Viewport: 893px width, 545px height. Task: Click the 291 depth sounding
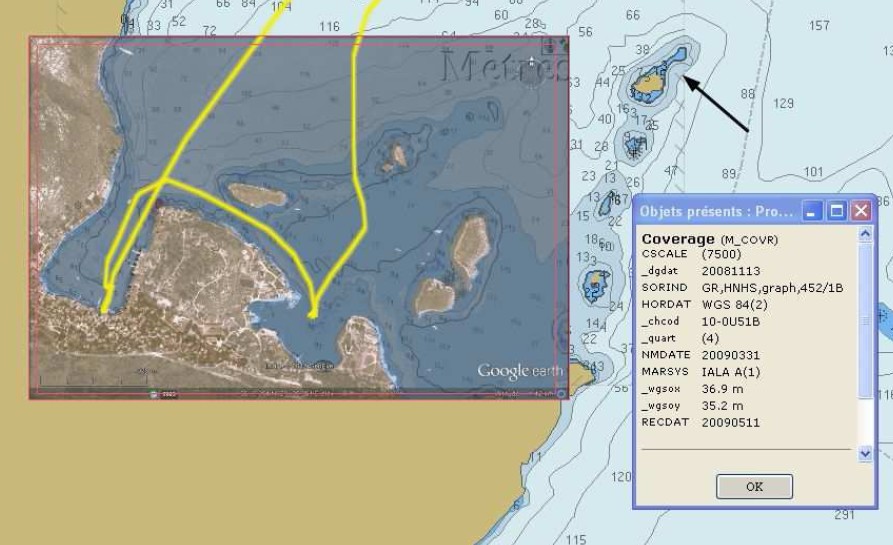click(844, 514)
